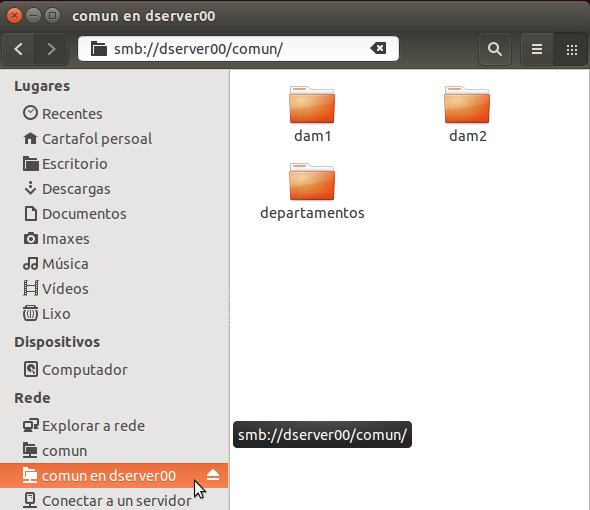Viewport: 590px width, 510px height.
Task: Click the camera icon beside Imaxes
Action: [30, 238]
